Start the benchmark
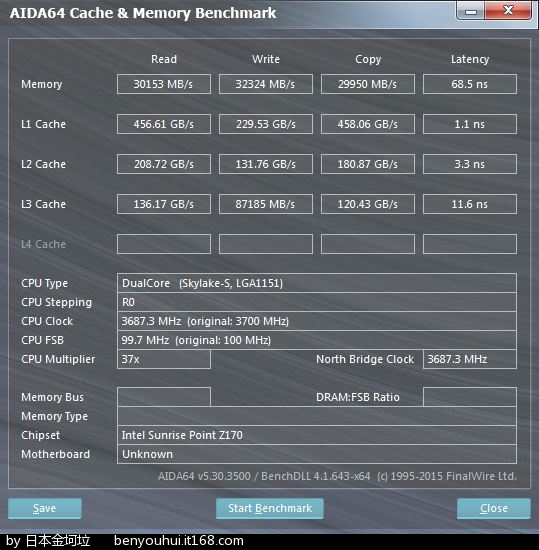This screenshot has height=550, width=539. (270, 508)
